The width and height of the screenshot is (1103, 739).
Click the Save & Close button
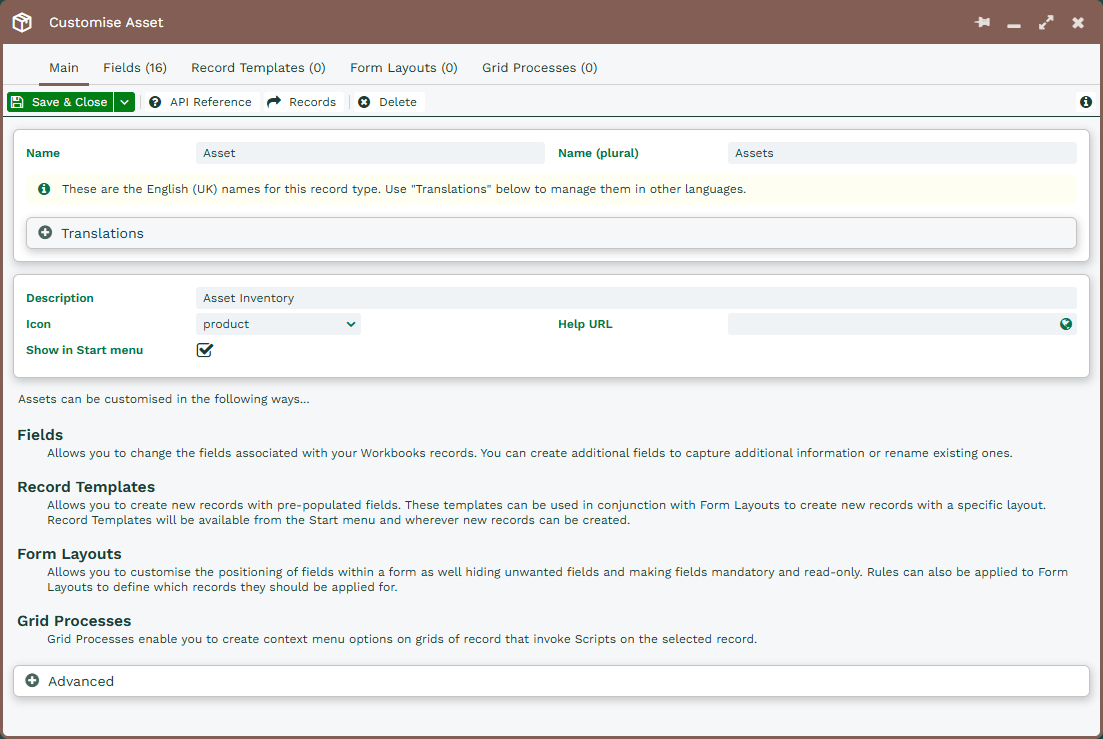point(60,102)
